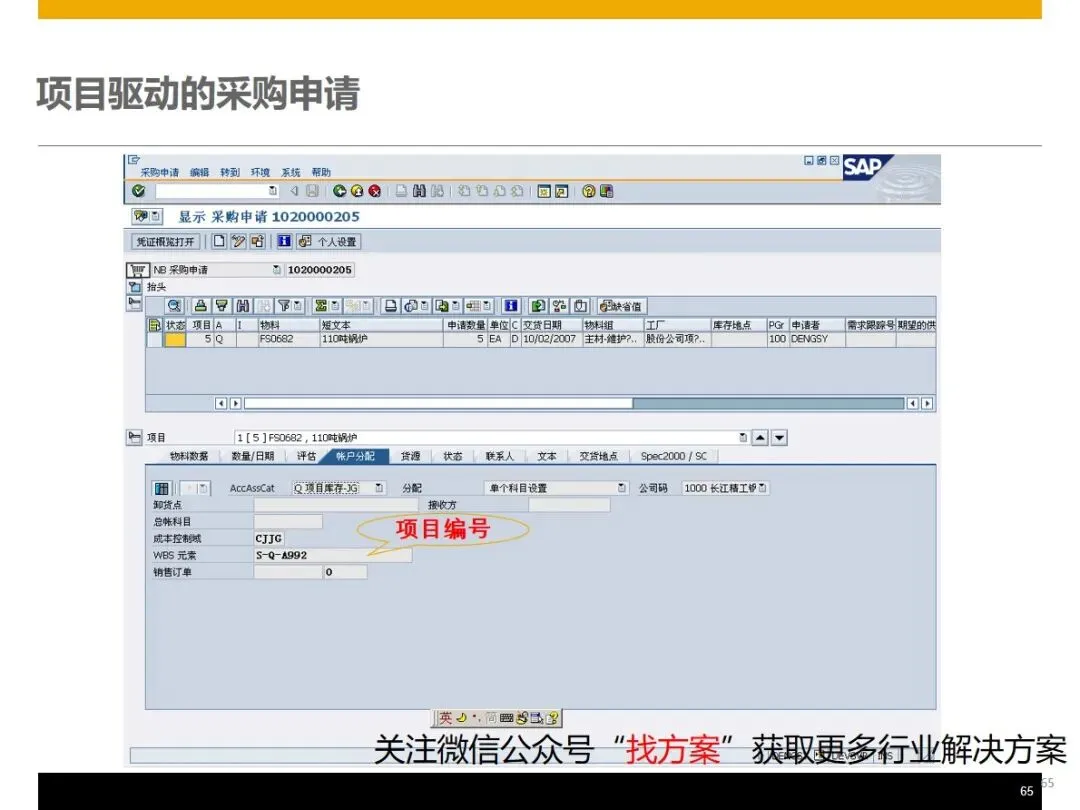Click the next item down arrow button
This screenshot has width=1080, height=810.
[779, 437]
